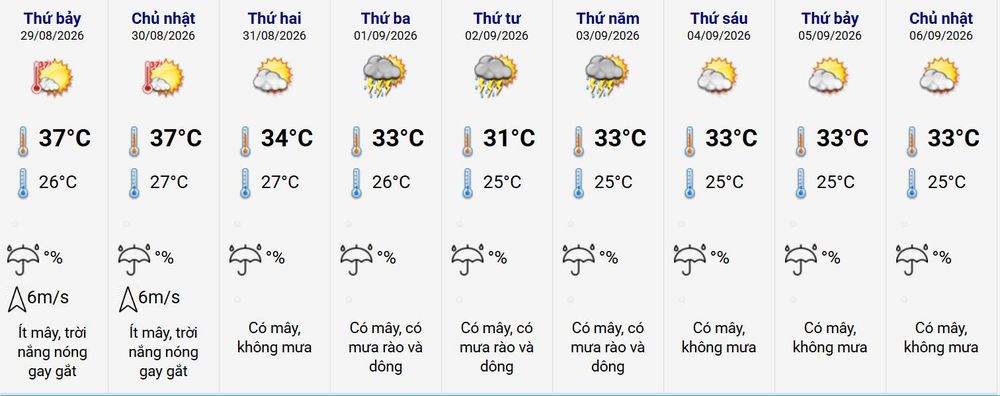Viewport: 1000px width, 396px height.
Task: Click the 'Có mây, có mưa rào và dông' text for 01/09
Action: [x=386, y=348]
